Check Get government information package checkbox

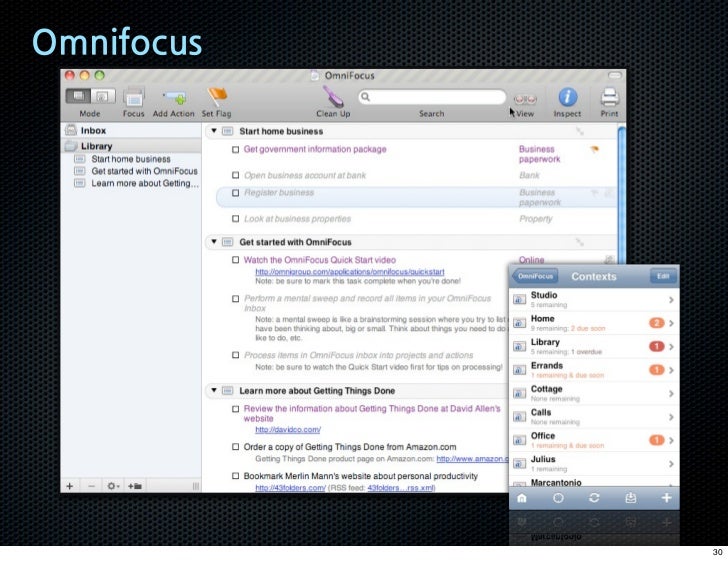pos(236,150)
